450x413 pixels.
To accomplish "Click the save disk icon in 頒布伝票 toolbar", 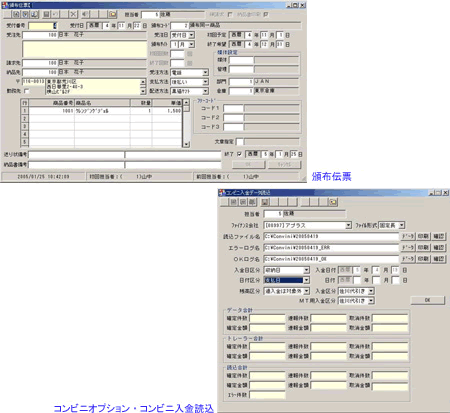I will tap(46, 14).
